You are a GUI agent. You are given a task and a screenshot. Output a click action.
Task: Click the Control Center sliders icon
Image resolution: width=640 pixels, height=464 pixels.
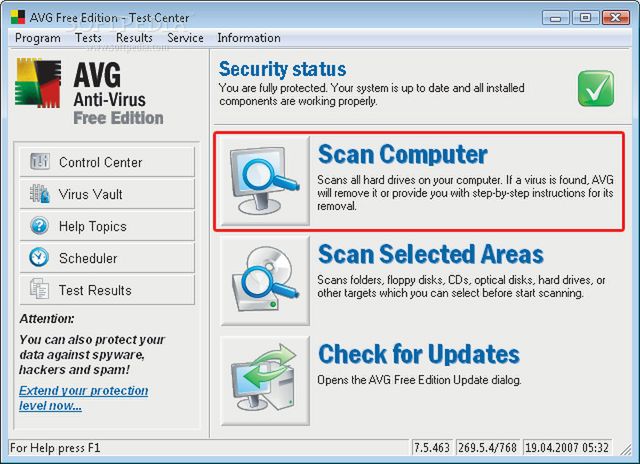pos(40,162)
